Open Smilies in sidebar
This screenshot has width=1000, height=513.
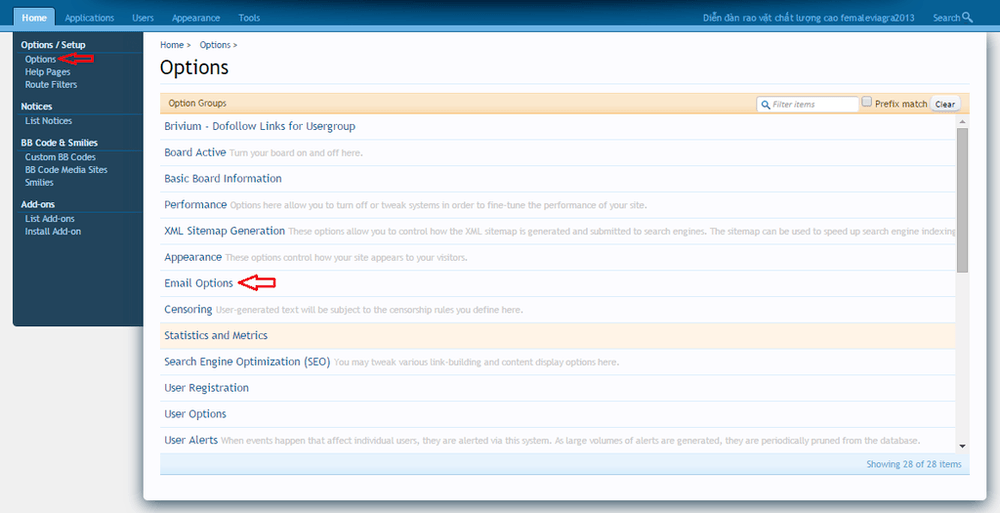pyautogui.click(x=40, y=182)
